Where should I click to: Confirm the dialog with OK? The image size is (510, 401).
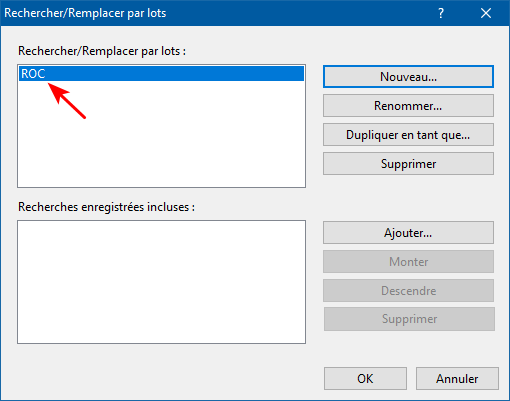pos(365,379)
